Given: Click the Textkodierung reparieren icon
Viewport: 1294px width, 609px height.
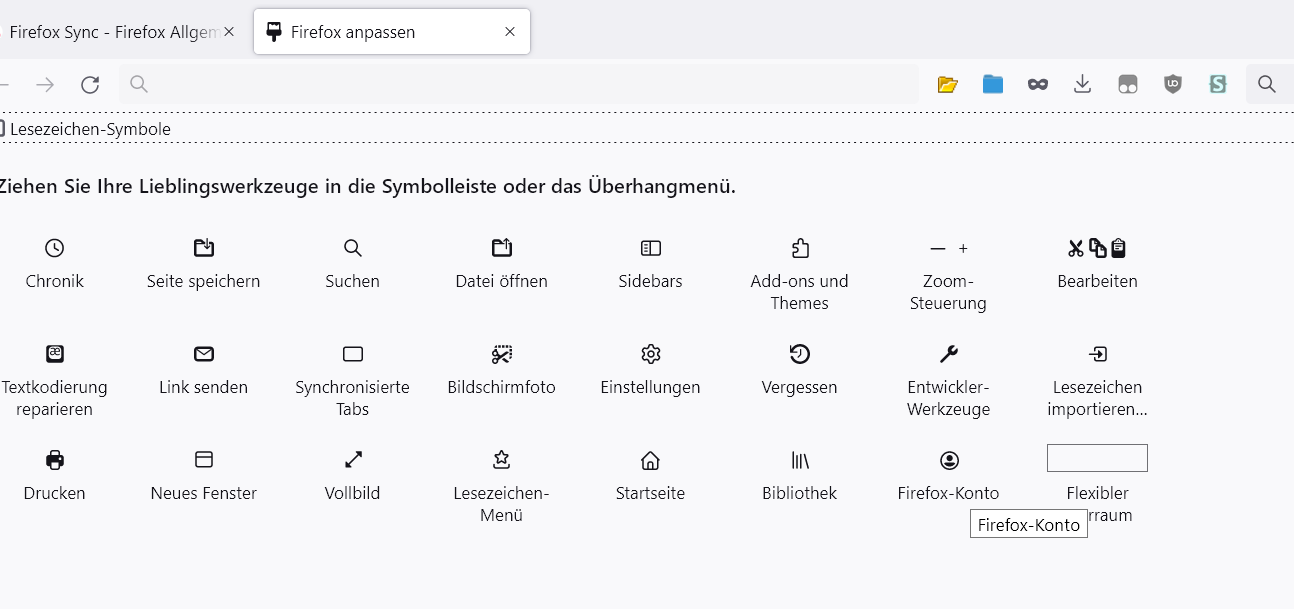Looking at the screenshot, I should click(55, 354).
